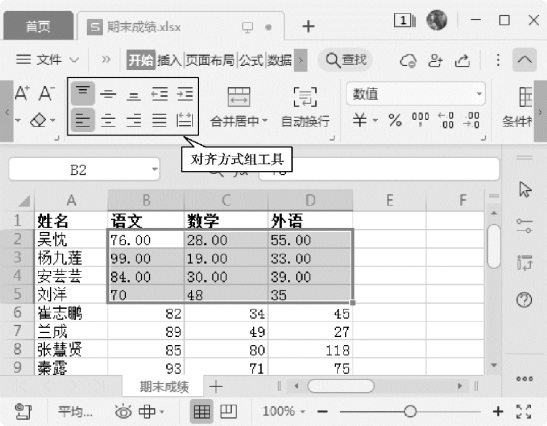547x426 pixels.
Task: Select the 期末成绩 sheet tab
Action: tap(163, 386)
